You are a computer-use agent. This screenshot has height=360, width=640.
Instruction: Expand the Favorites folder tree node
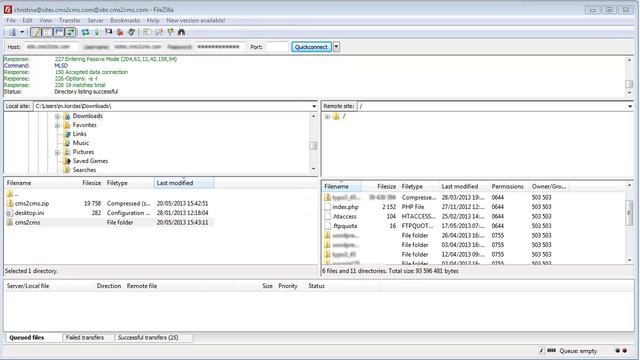tap(58, 125)
